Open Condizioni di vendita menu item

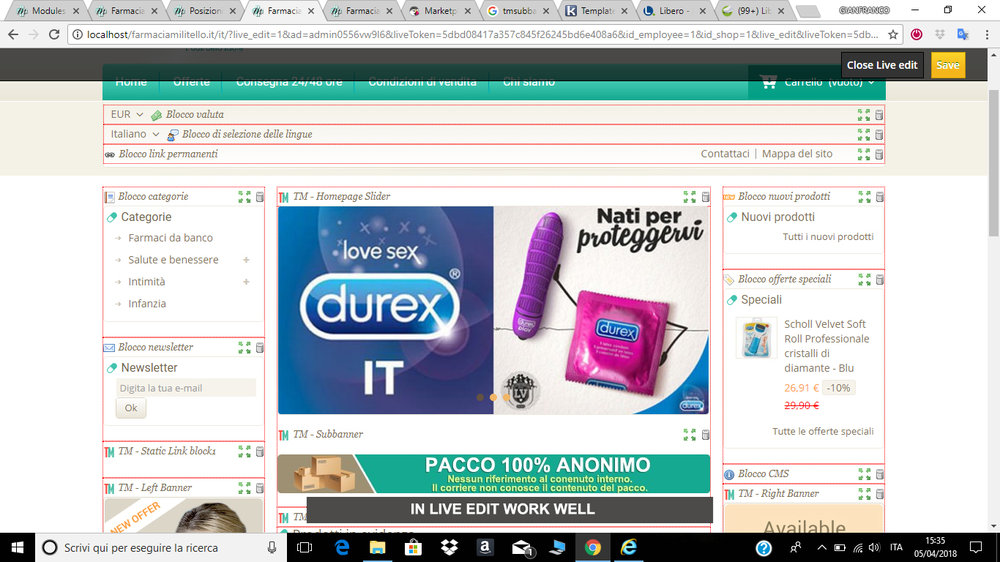(422, 82)
